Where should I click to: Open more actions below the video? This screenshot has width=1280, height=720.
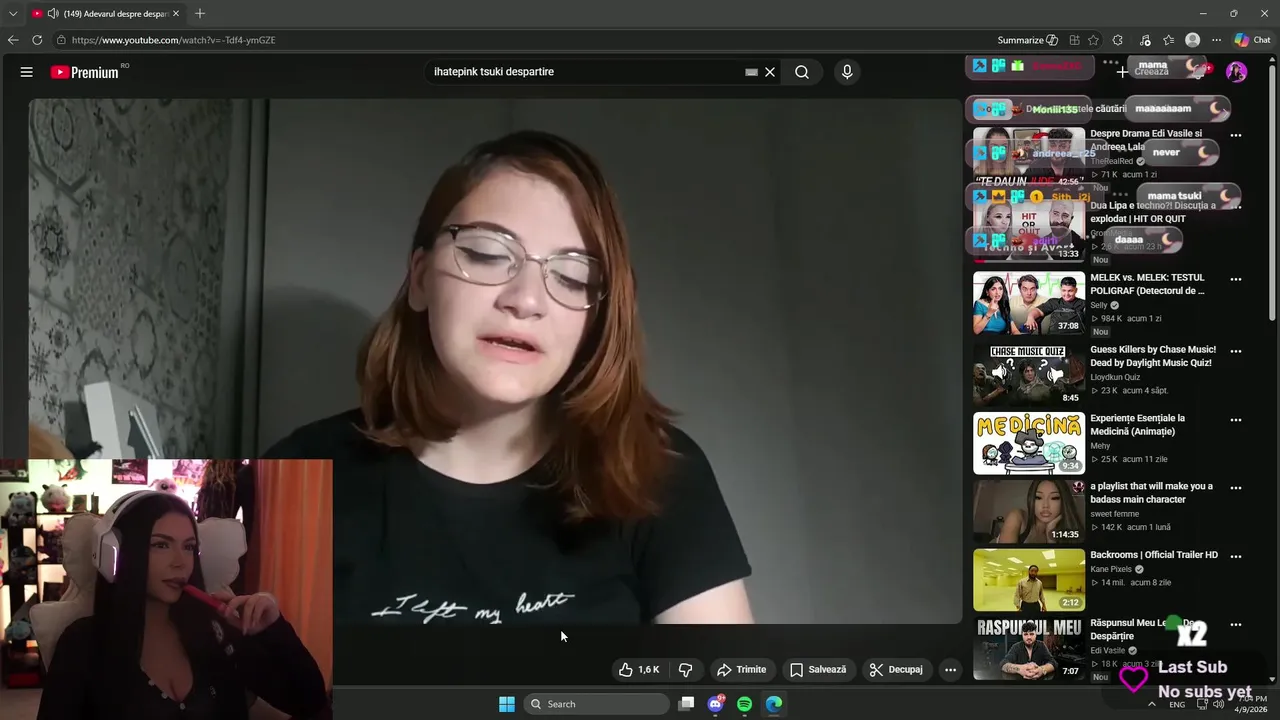[x=951, y=670]
